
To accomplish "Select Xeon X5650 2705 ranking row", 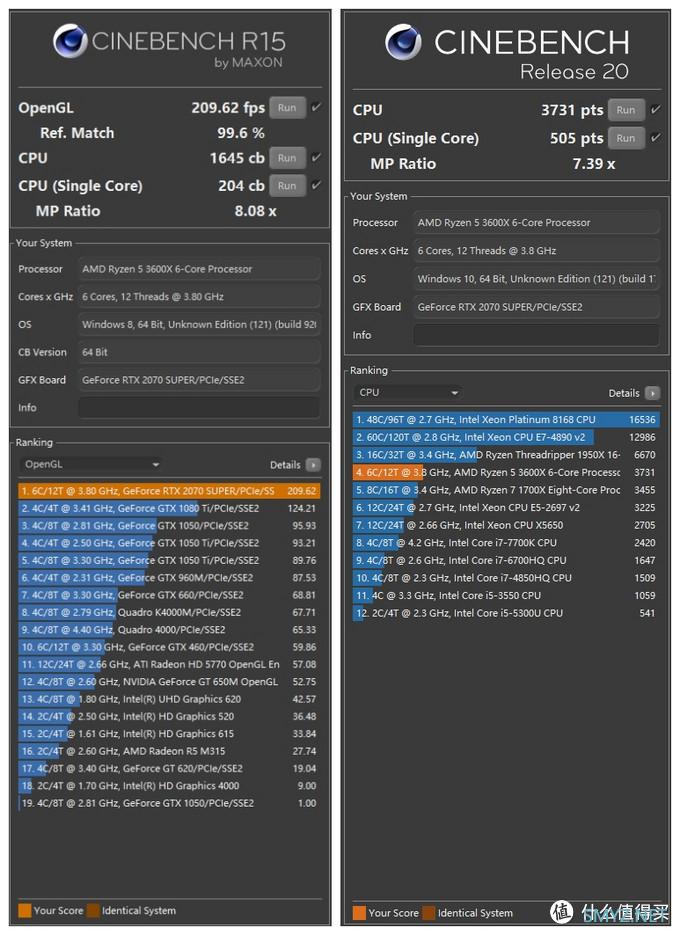I will coord(506,525).
